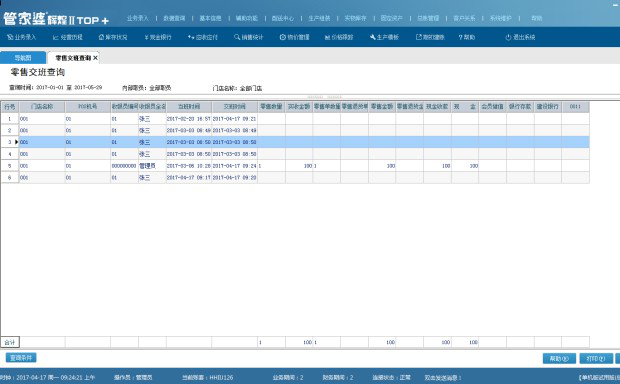This screenshot has width=620, height=384.
Task: Click the 建设银行 column header
Action: pos(548,107)
